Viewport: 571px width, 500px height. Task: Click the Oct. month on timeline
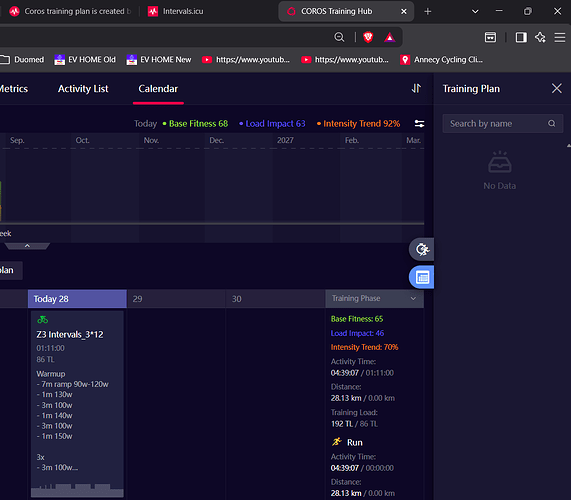[82, 141]
